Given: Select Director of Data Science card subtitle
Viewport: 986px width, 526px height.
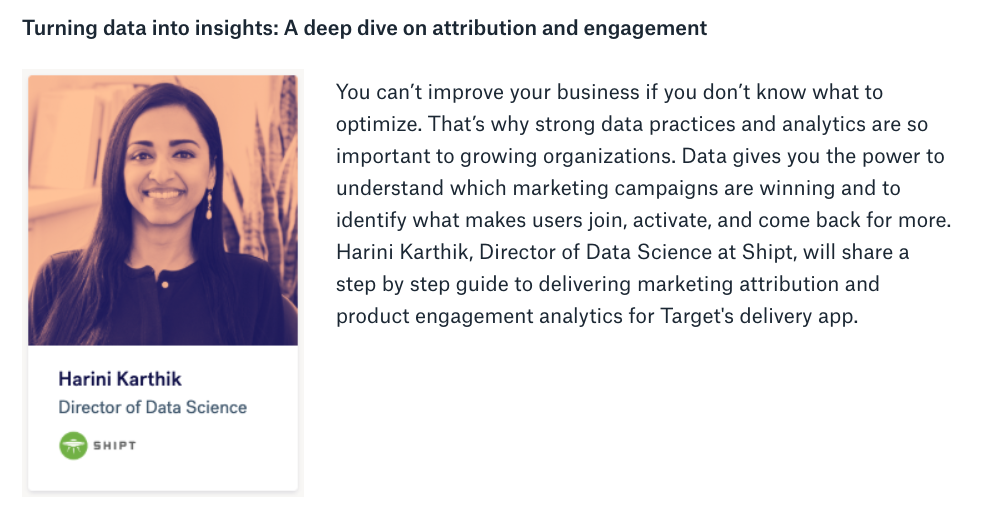Looking at the screenshot, I should [x=153, y=407].
